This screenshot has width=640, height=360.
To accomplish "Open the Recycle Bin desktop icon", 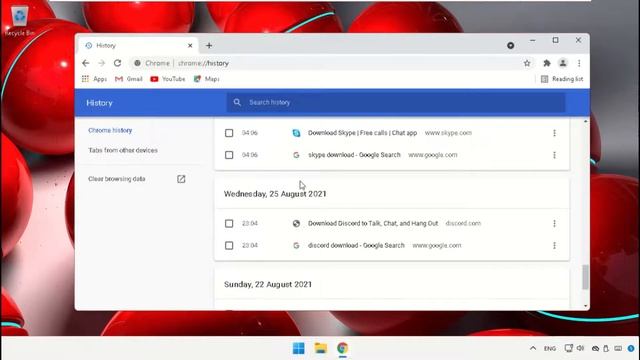I will pyautogui.click(x=19, y=21).
